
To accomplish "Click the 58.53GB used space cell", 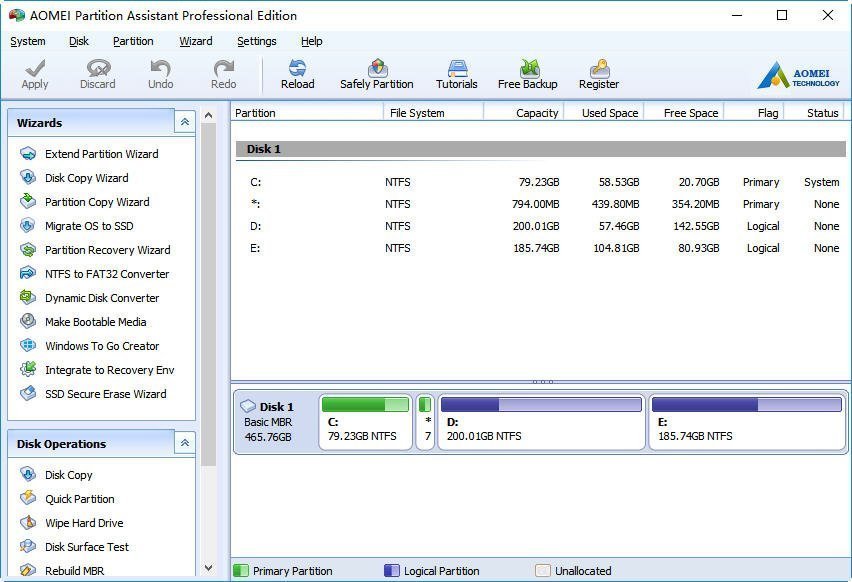I will point(619,182).
